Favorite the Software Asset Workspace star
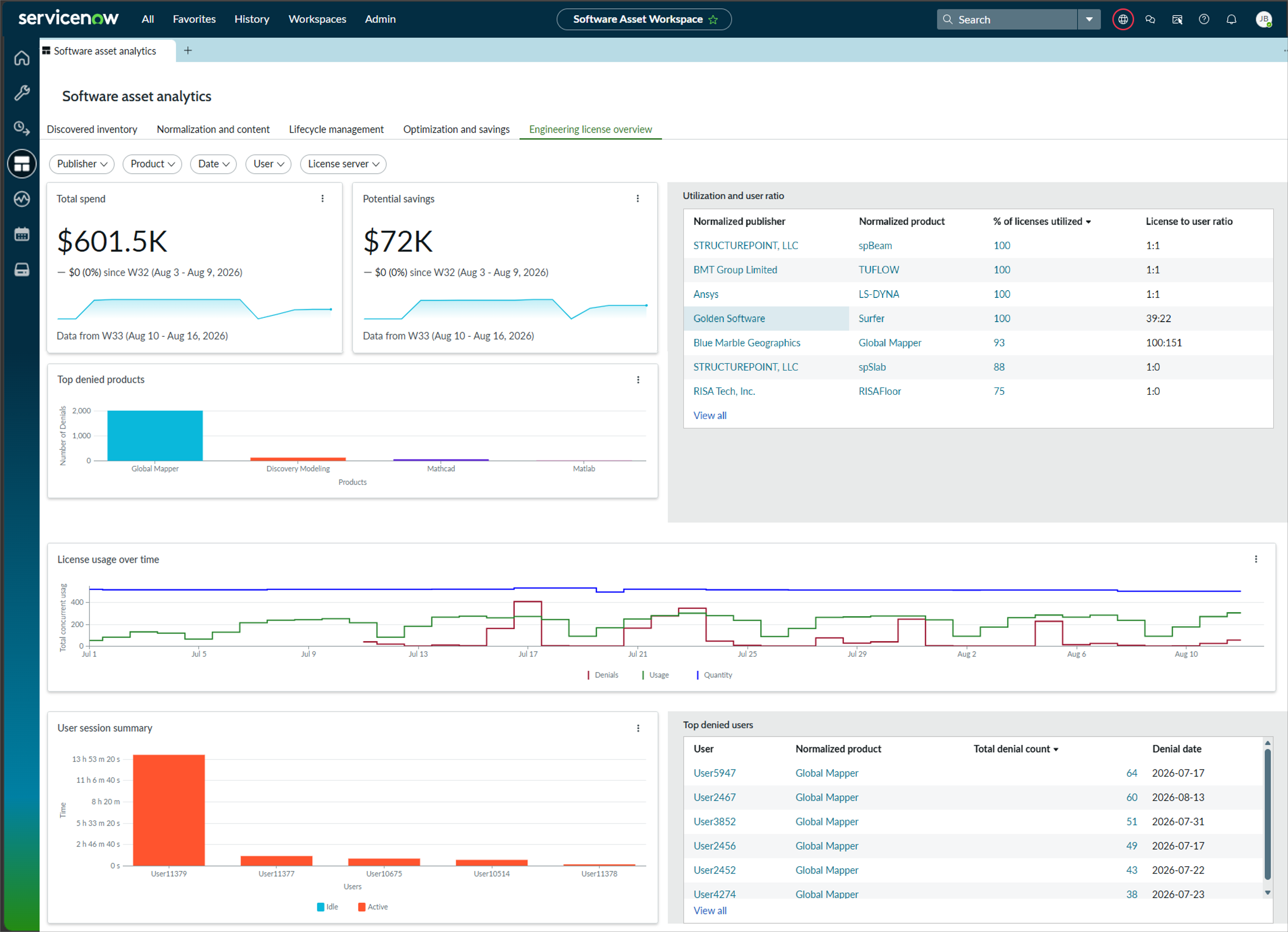1288x932 pixels. tap(713, 19)
